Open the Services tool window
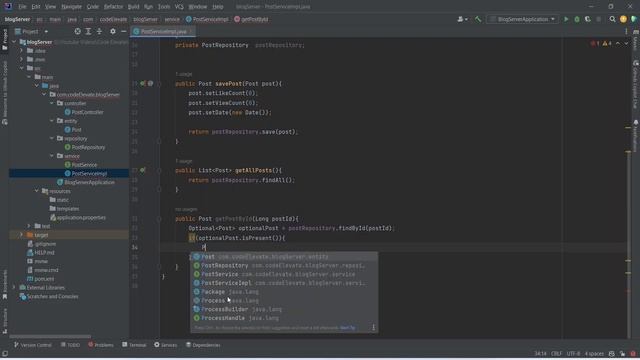Screen dimensions: 640x360 165,345
